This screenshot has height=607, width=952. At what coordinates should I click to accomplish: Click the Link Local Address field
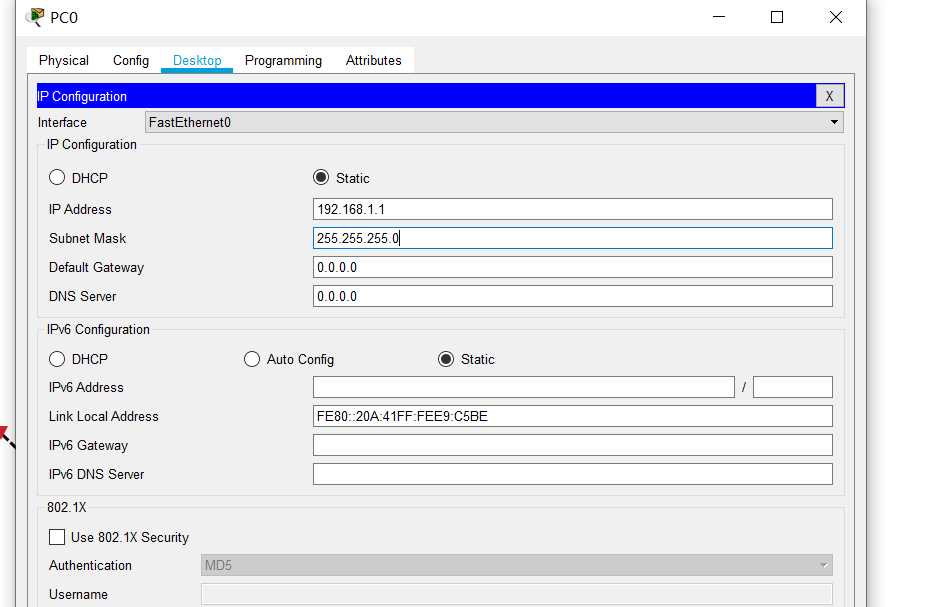click(573, 416)
